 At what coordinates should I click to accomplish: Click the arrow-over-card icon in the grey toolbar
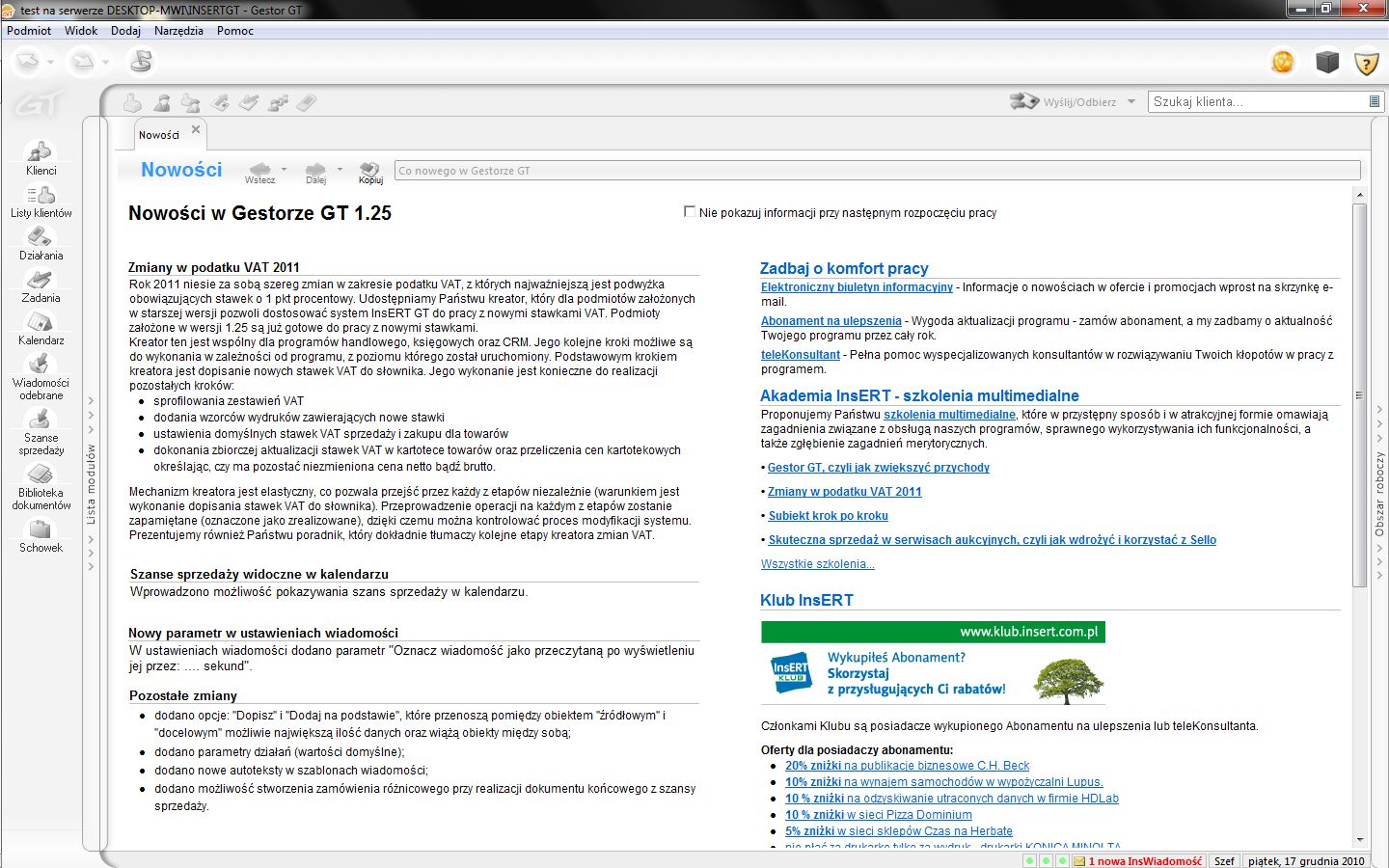(220, 102)
